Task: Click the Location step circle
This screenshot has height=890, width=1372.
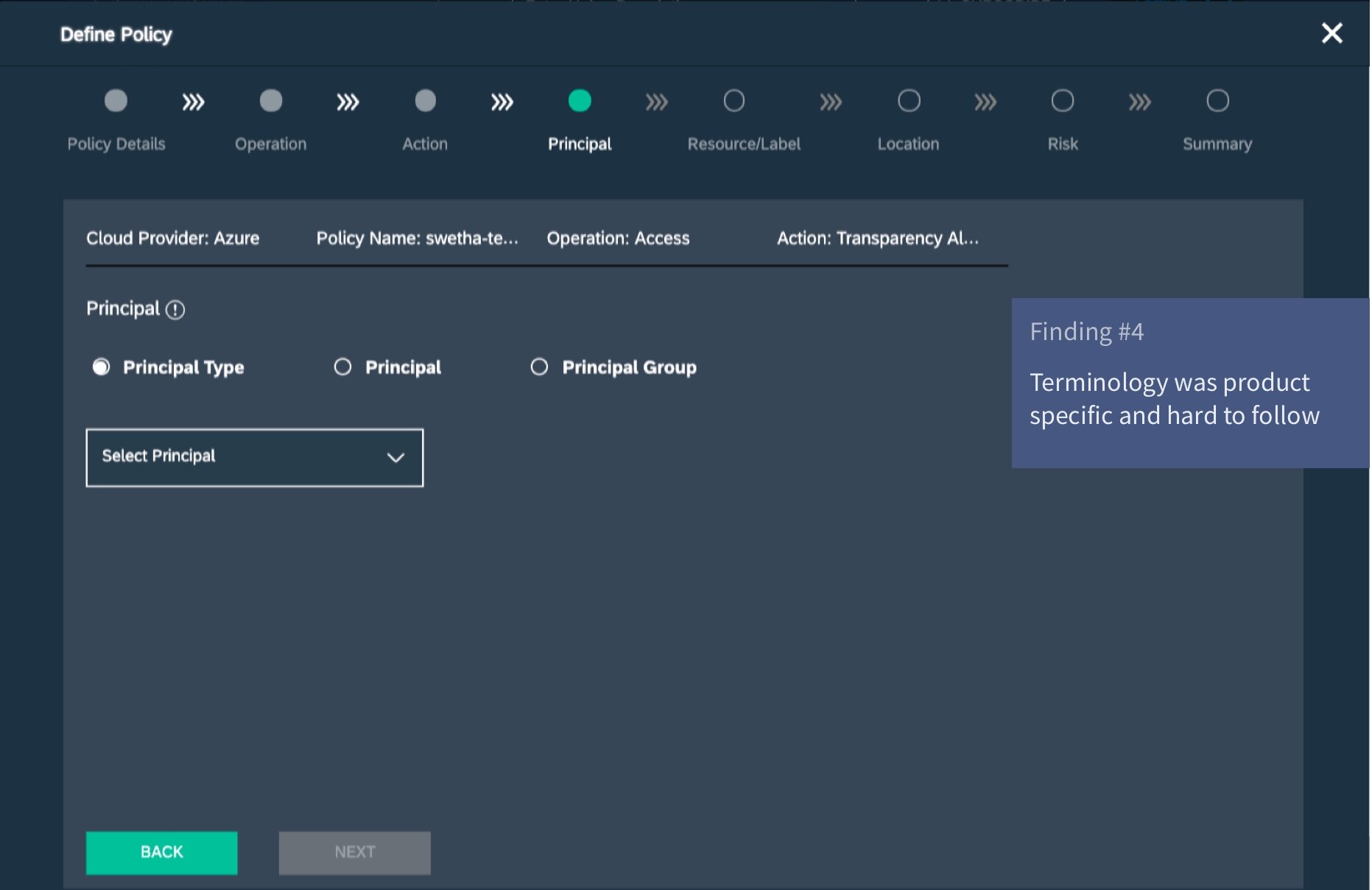Action: [909, 101]
